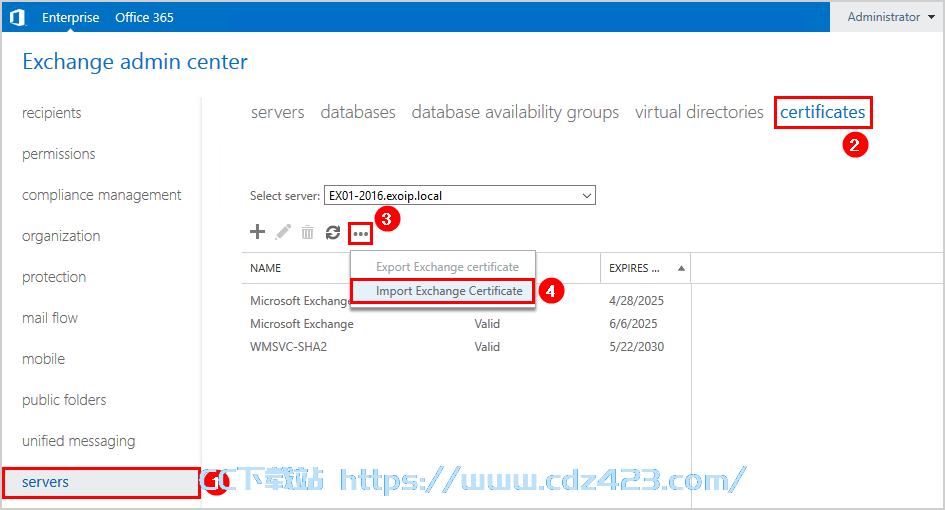Select Microsoft Exchange certificate expiring 6/6/2025
Image resolution: width=945 pixels, height=510 pixels.
click(466, 324)
